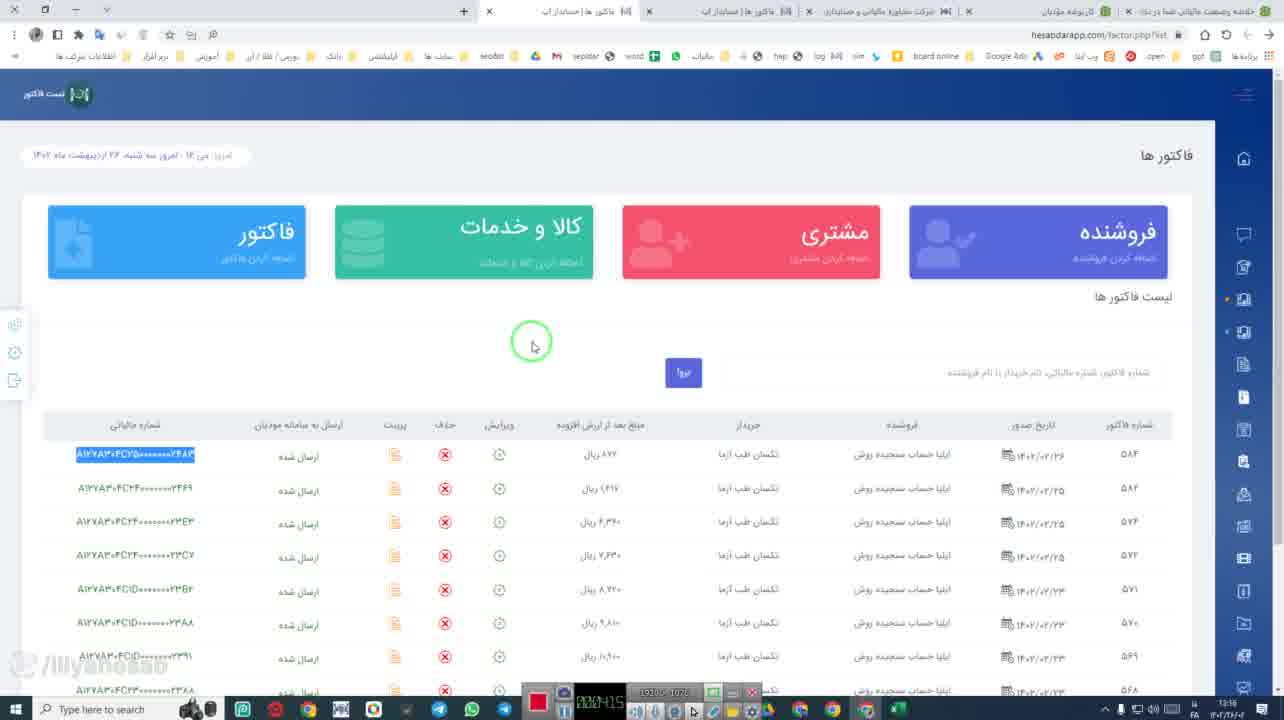Open the بانک bookmarks folder
1284x720 pixels.
coord(341,56)
